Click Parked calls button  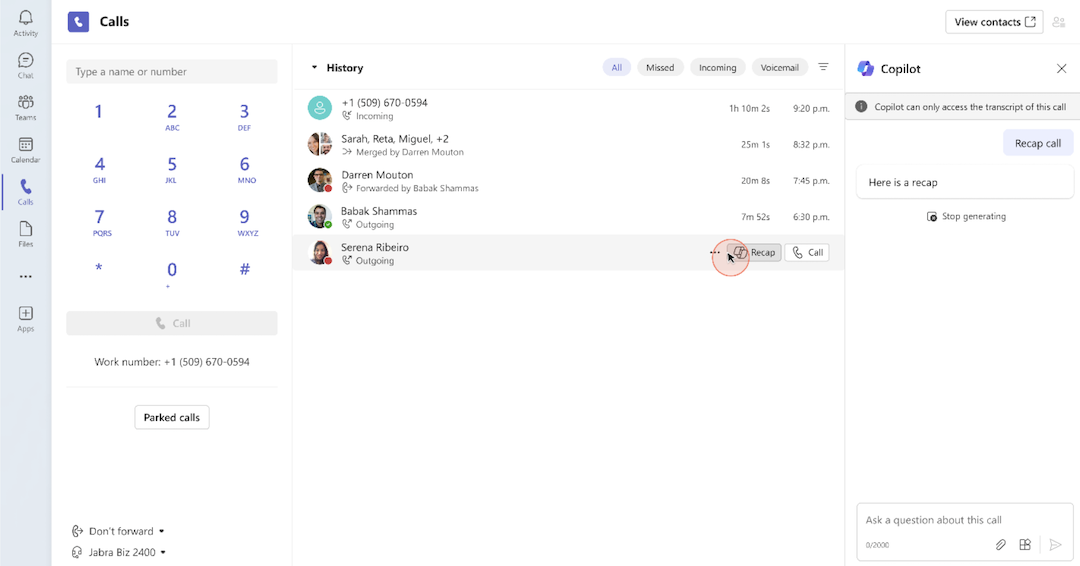(x=172, y=417)
